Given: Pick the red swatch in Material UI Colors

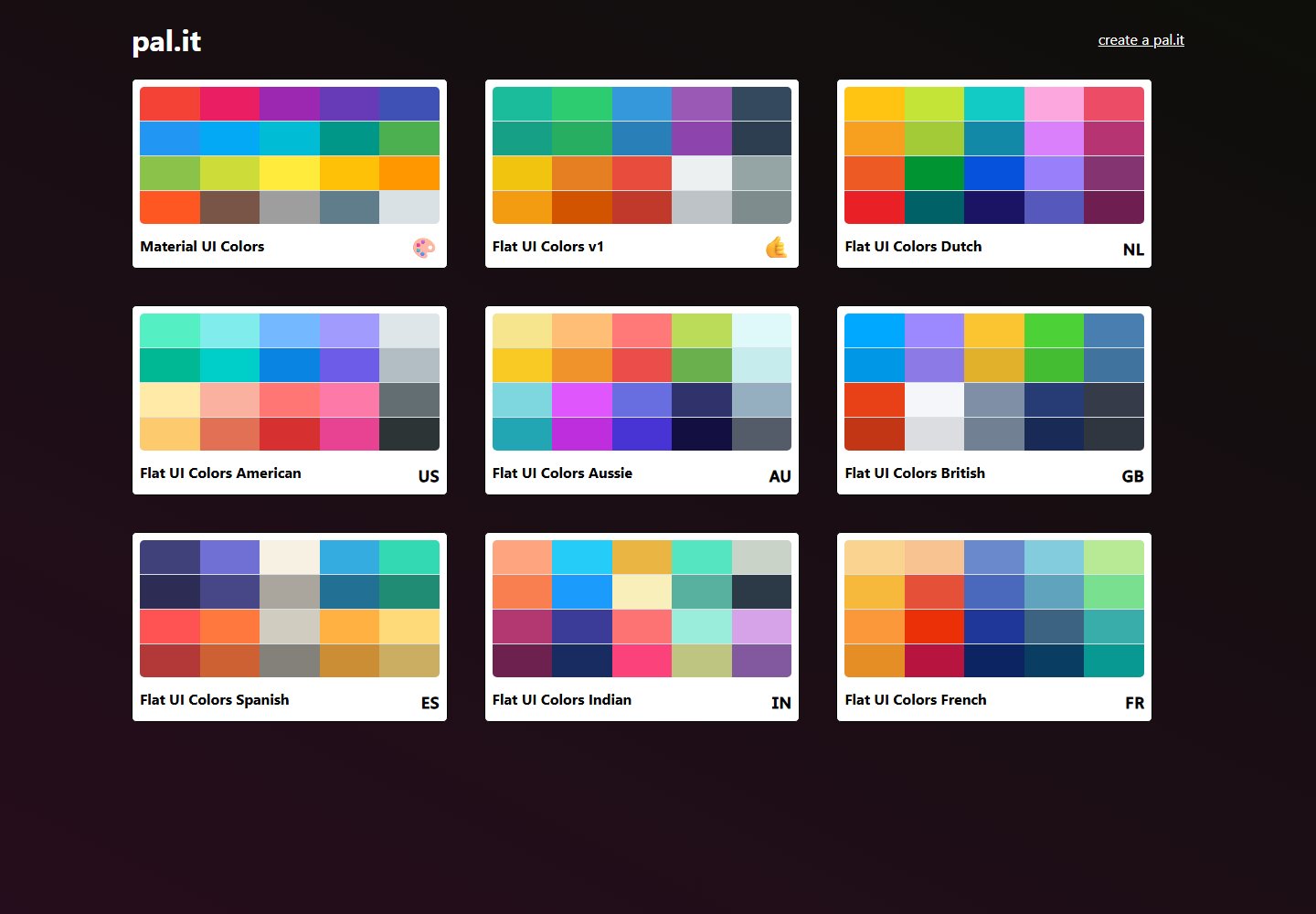Looking at the screenshot, I should 170,103.
